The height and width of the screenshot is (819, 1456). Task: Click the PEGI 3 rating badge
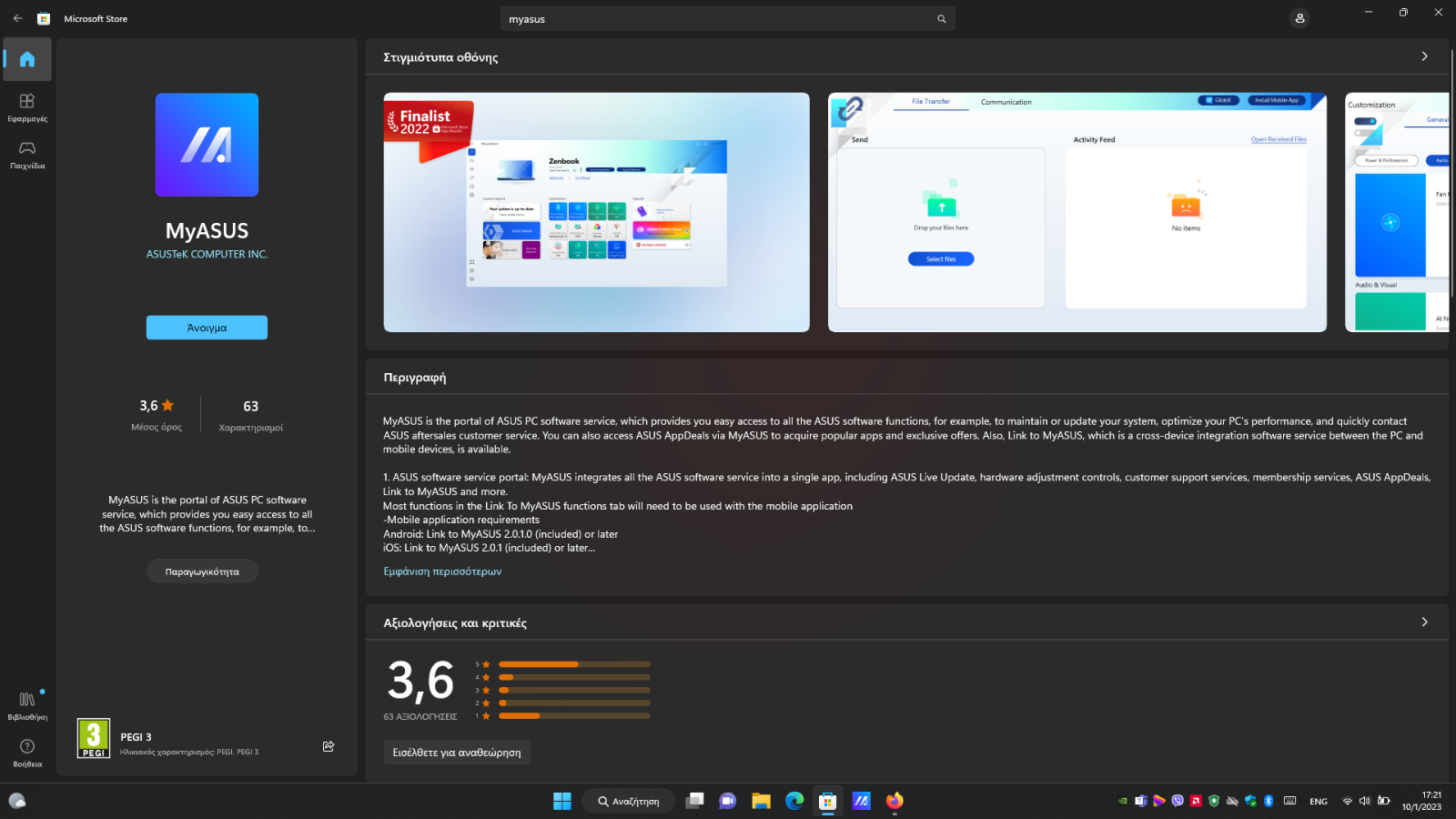click(94, 738)
